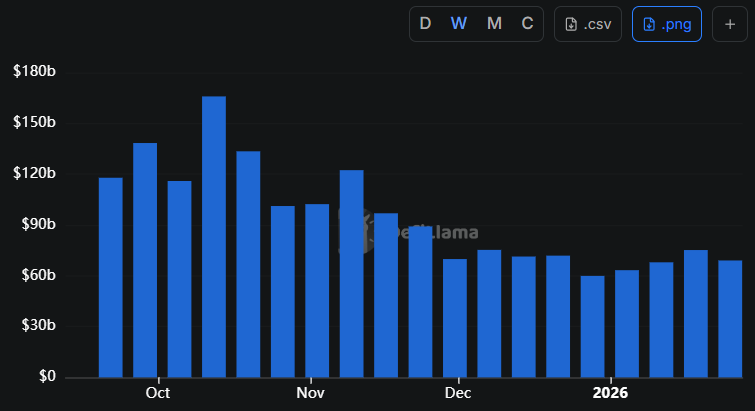Click the $180b y-axis label
This screenshot has width=755, height=411.
(35, 72)
